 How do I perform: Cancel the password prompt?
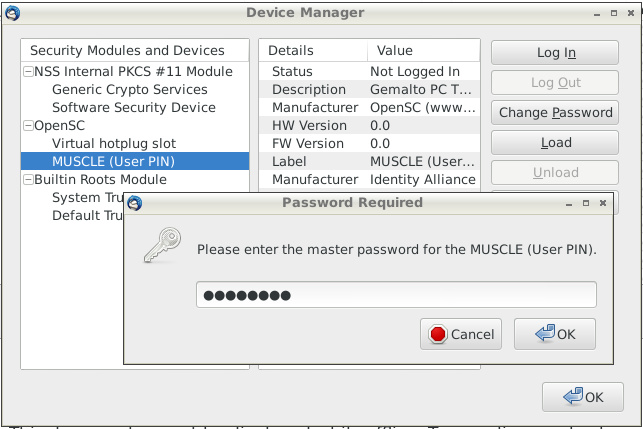point(461,334)
